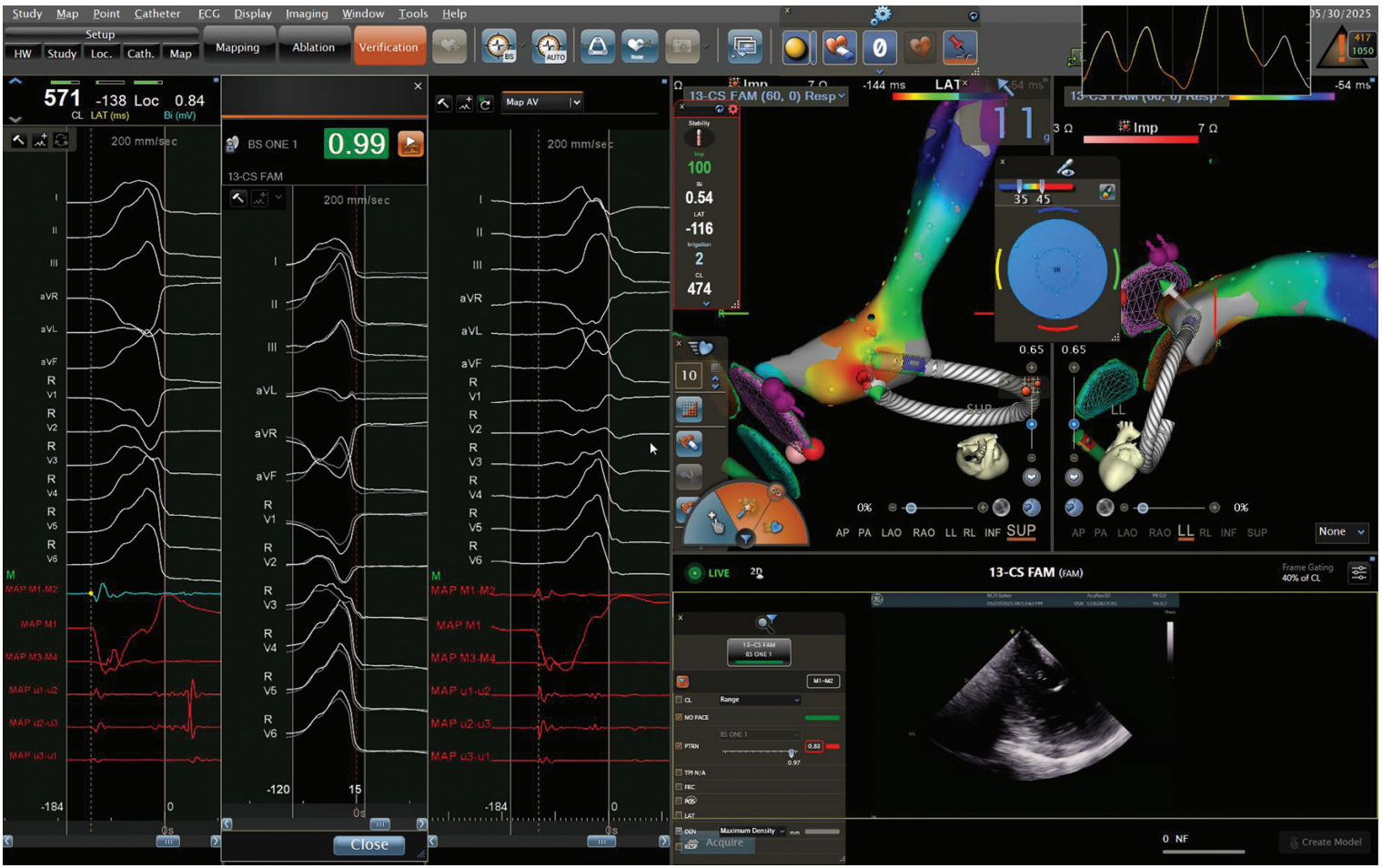Click the ultrasound display settings sliders icon
The image size is (1382, 868).
[1358, 573]
